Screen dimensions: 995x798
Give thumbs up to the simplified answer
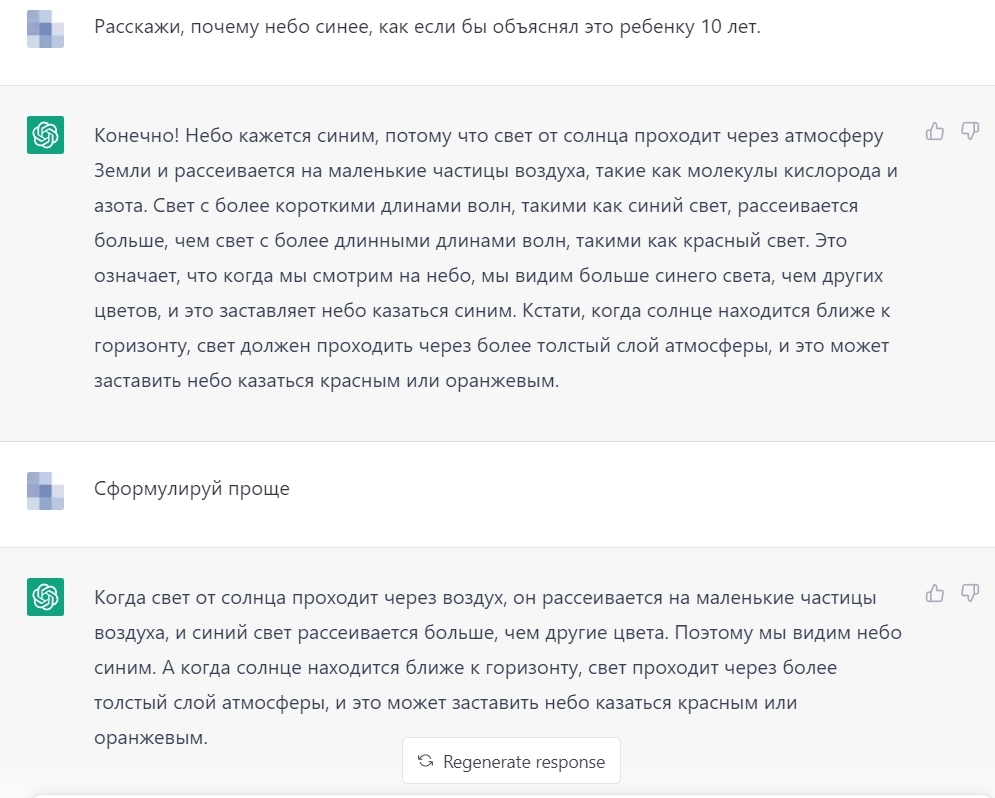[935, 593]
